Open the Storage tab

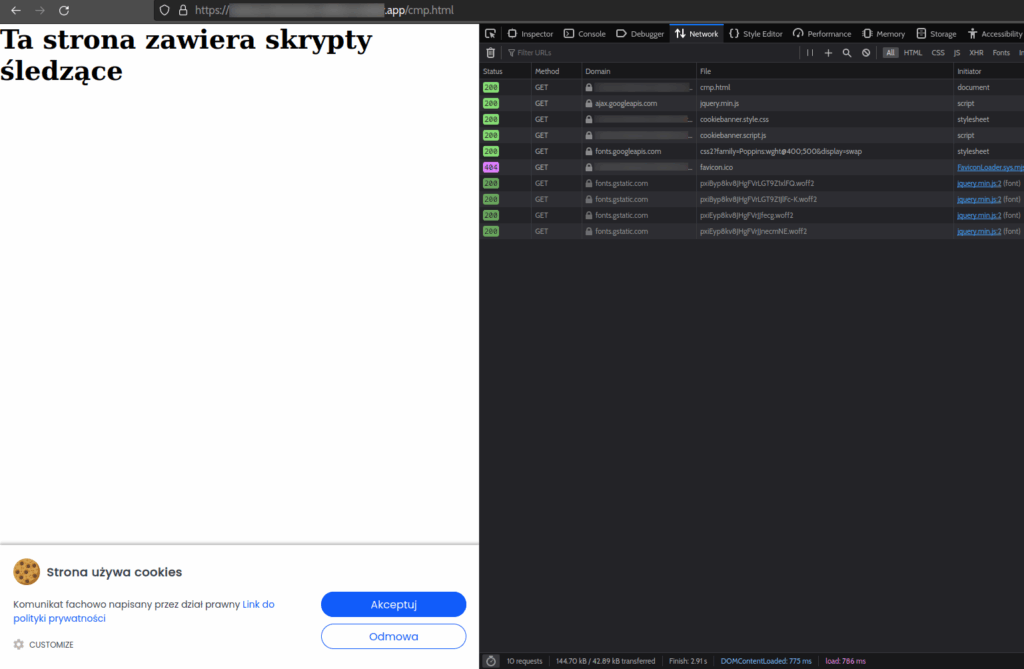coord(936,33)
